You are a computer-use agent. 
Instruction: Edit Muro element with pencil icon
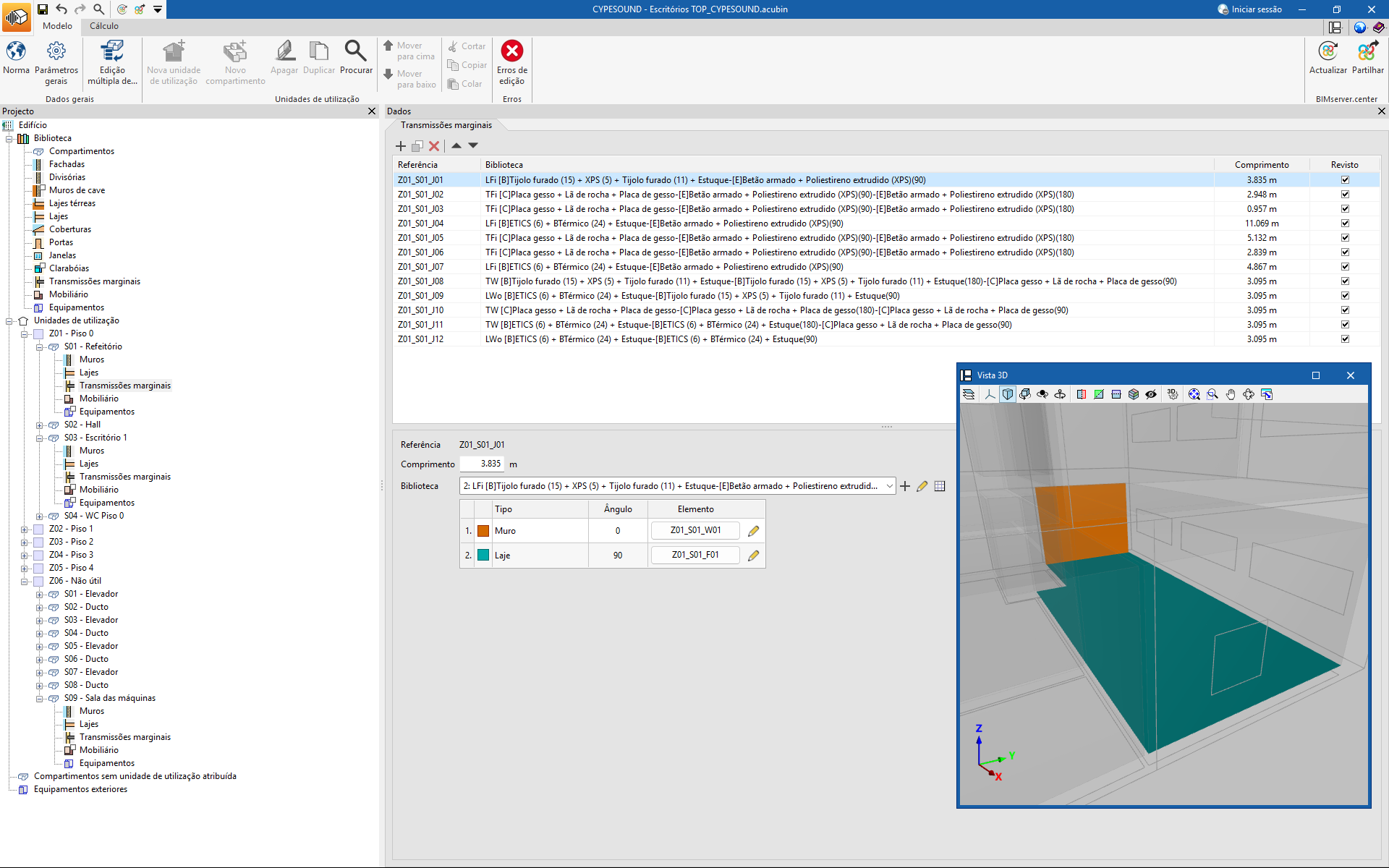753,531
